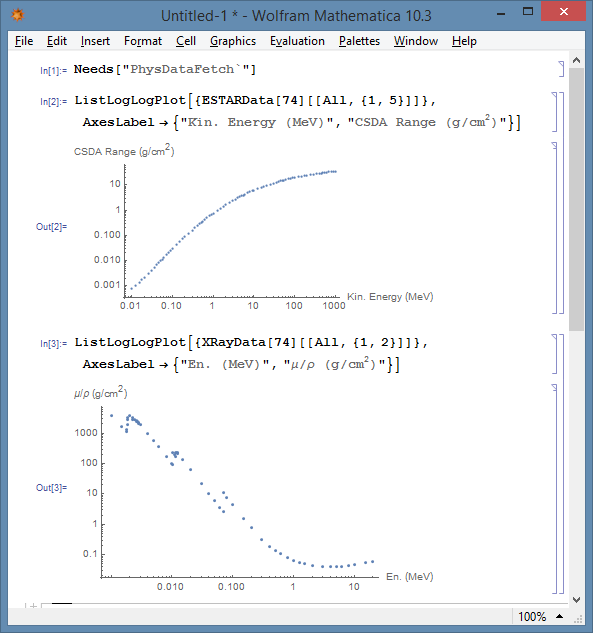
Task: Open the Palettes menu
Action: (x=359, y=41)
